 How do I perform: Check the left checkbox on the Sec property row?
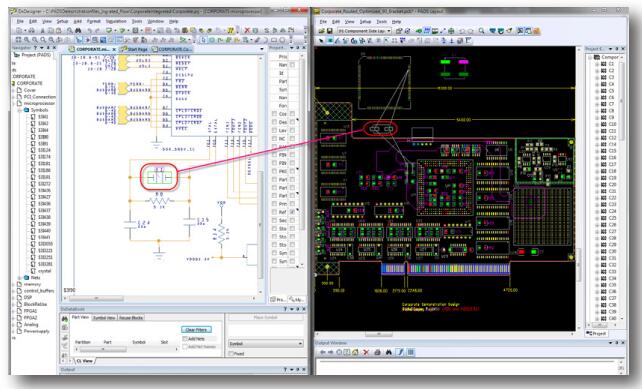pos(274,220)
